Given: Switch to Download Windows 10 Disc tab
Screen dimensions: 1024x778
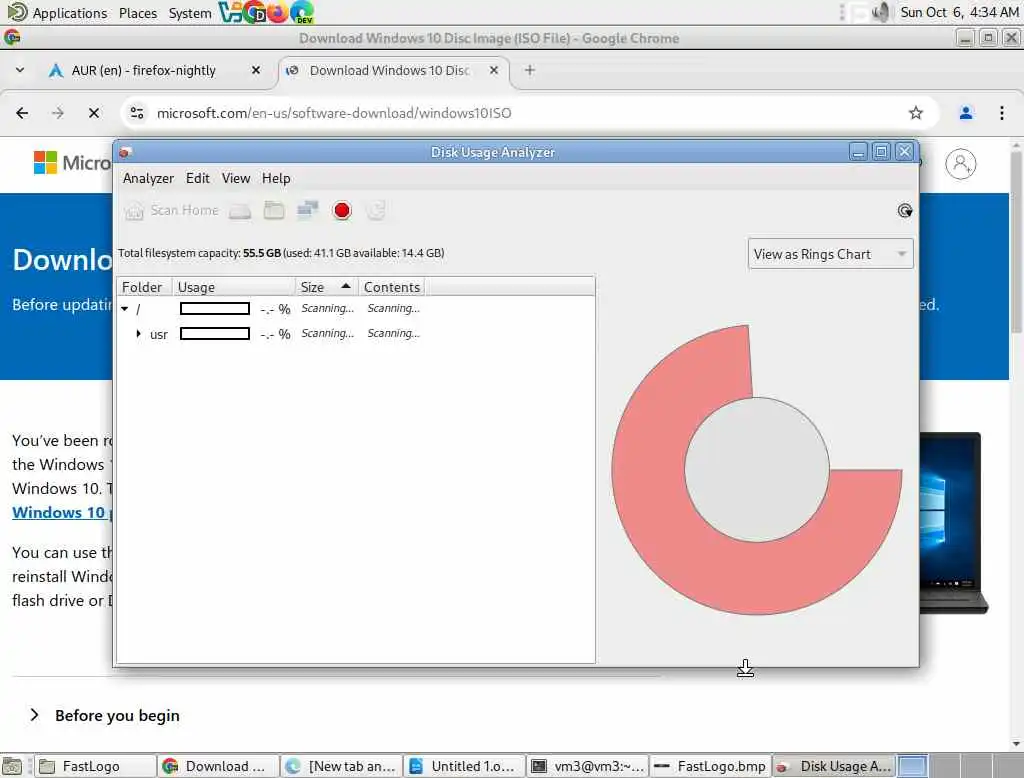Looking at the screenshot, I should click(392, 71).
